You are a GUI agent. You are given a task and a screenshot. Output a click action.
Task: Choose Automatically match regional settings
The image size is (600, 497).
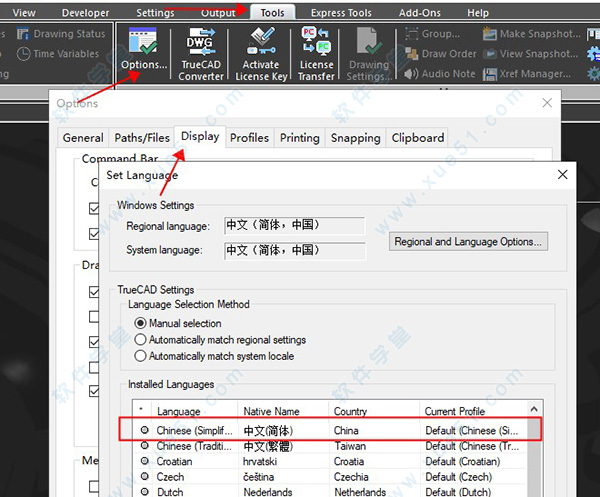point(141,340)
